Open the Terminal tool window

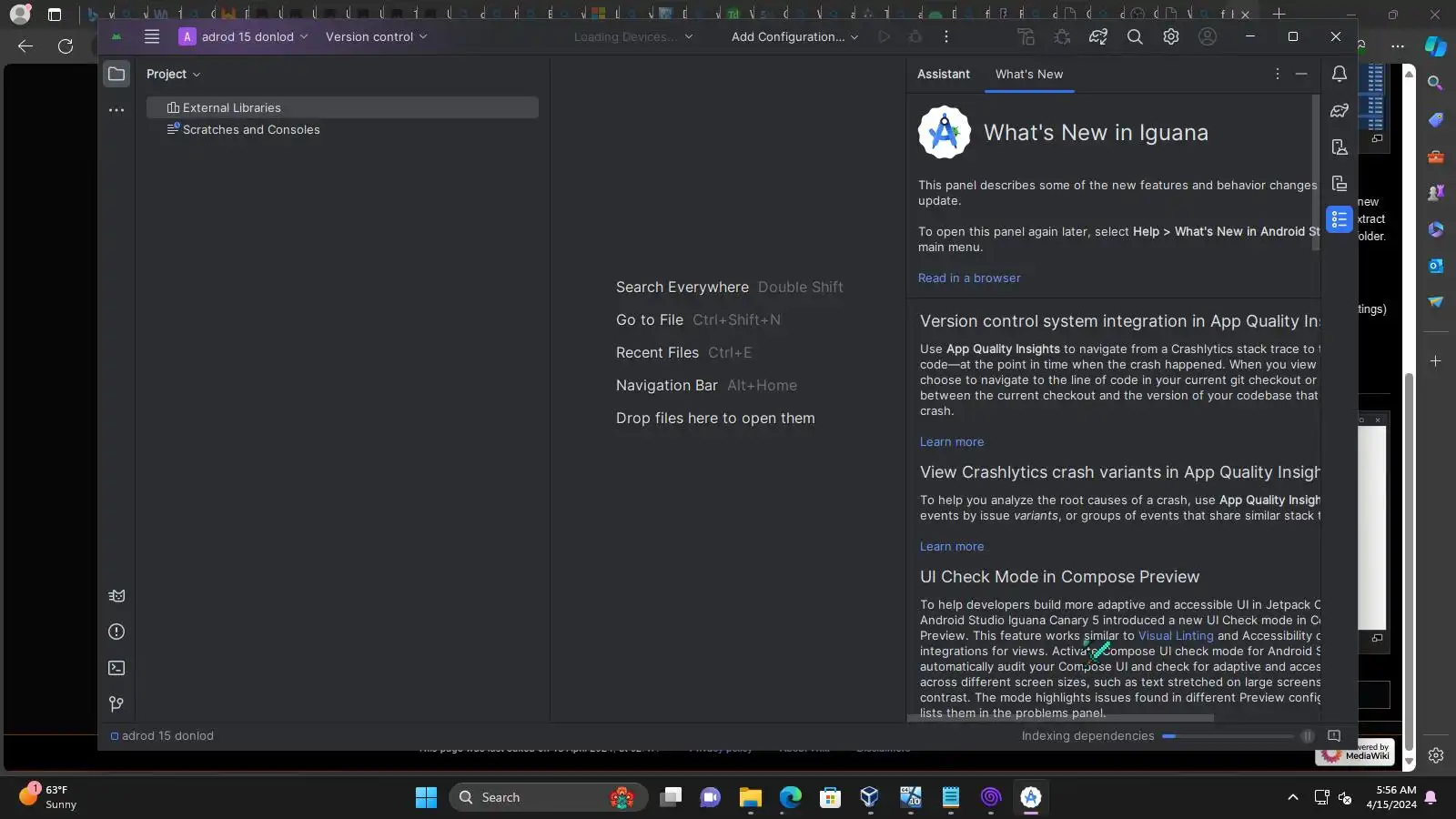(x=116, y=668)
